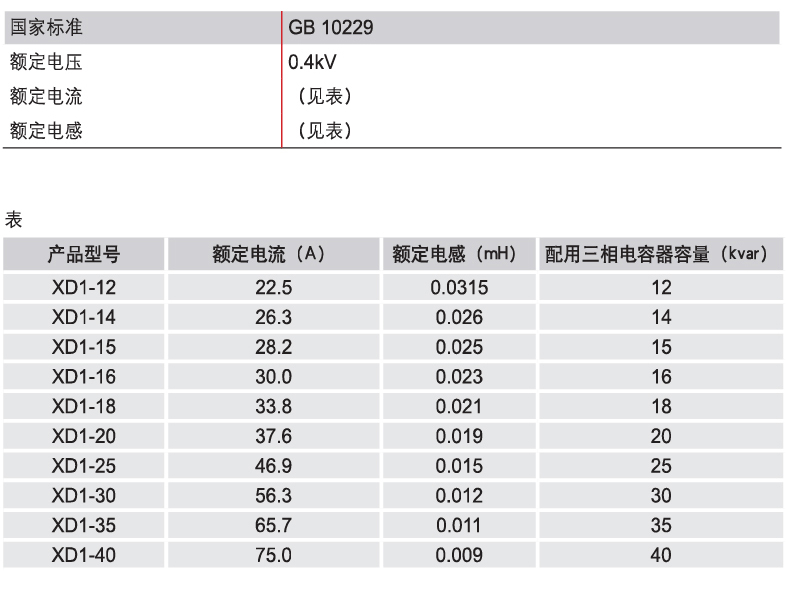The width and height of the screenshot is (786, 599).
Task: Select the 0.009 inductance value
Action: [458, 555]
